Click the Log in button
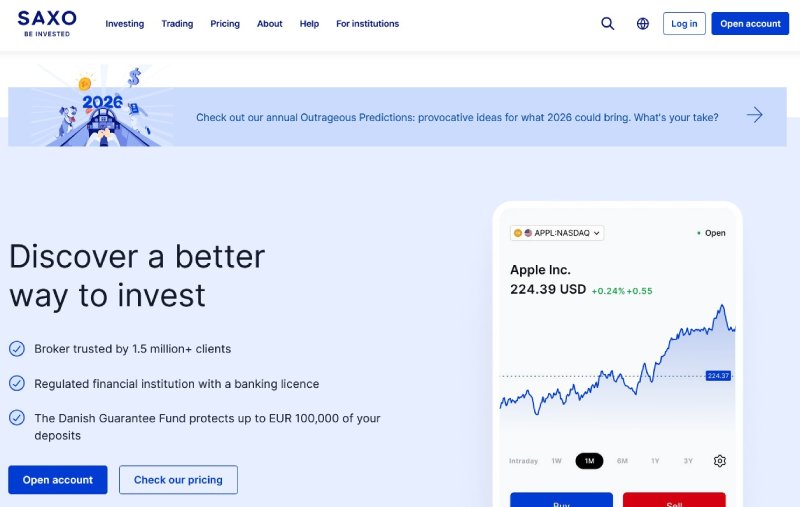Screen dimensions: 800x507 (x=684, y=24)
